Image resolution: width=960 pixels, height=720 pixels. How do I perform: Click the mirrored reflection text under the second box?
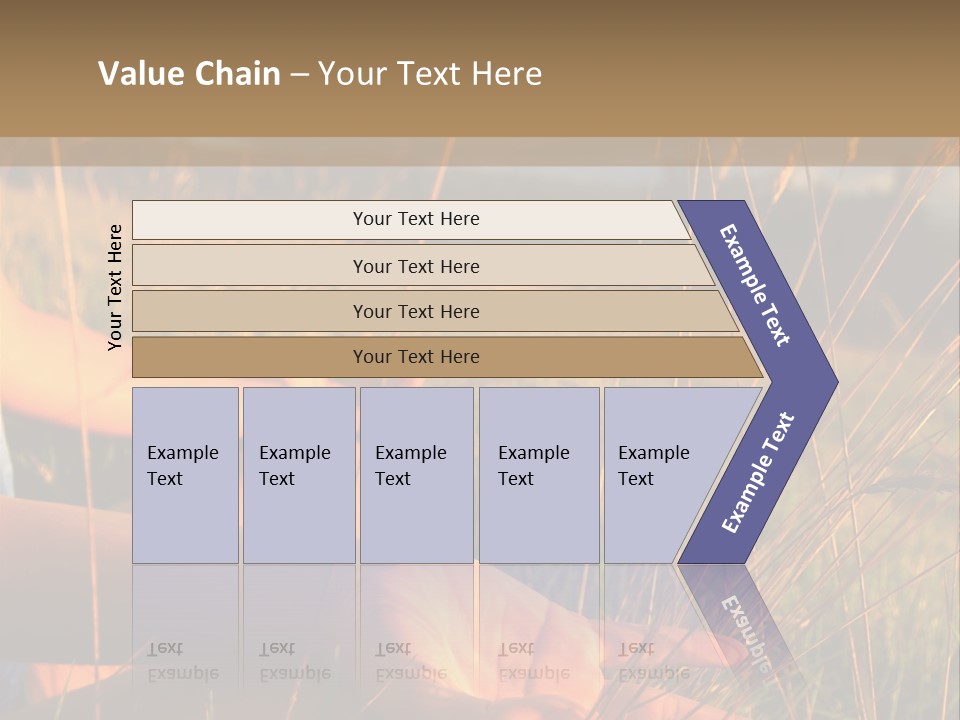pos(294,661)
